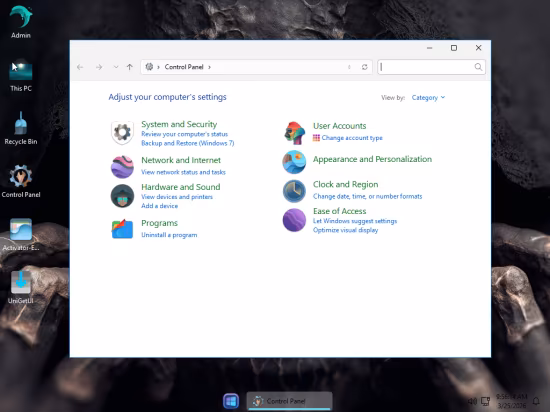The image size is (550, 412).
Task: Open Backup and Restore (Windows 7)
Action: (188, 143)
